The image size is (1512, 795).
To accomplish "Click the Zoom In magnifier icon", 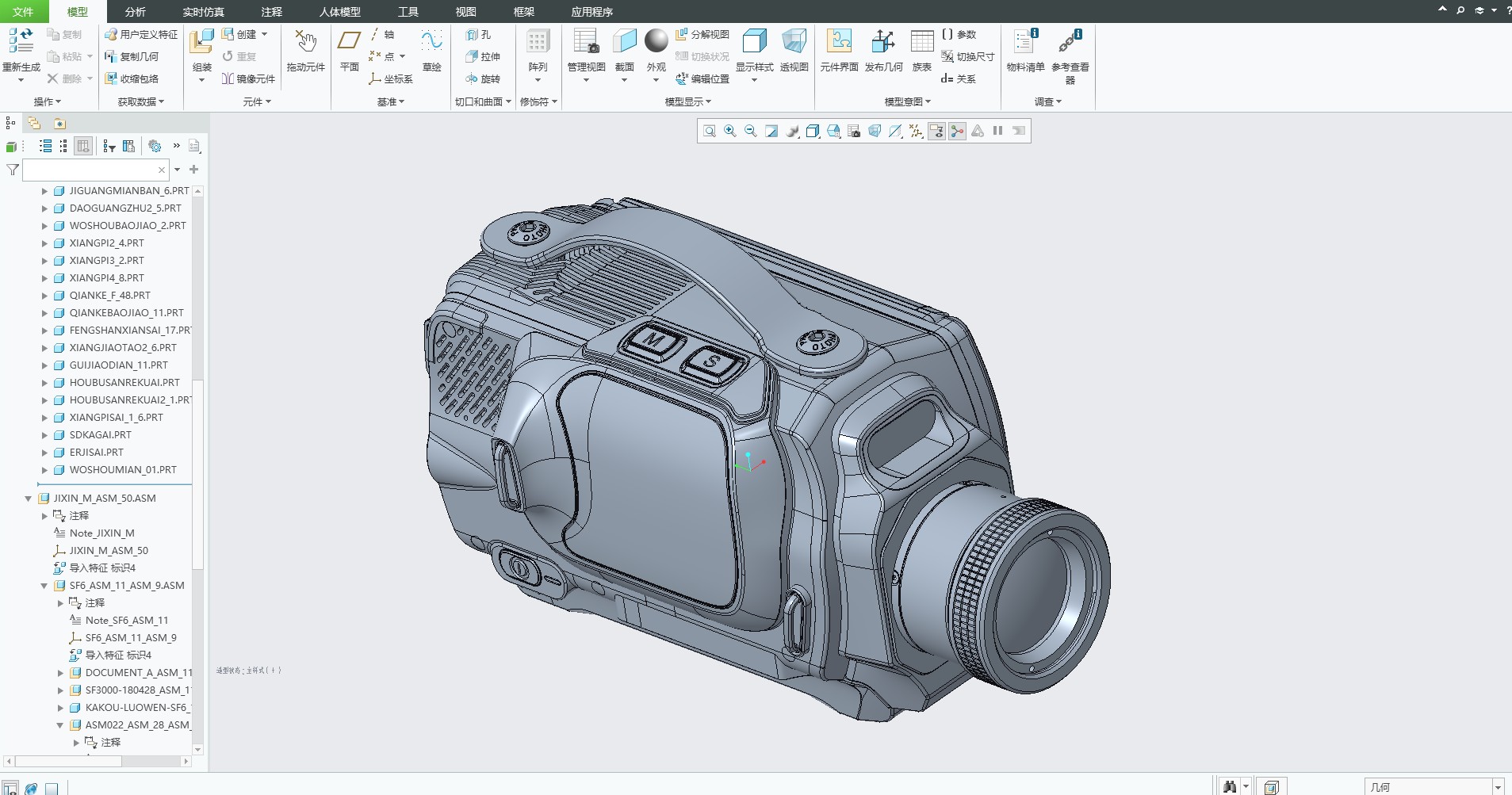I will pyautogui.click(x=730, y=131).
